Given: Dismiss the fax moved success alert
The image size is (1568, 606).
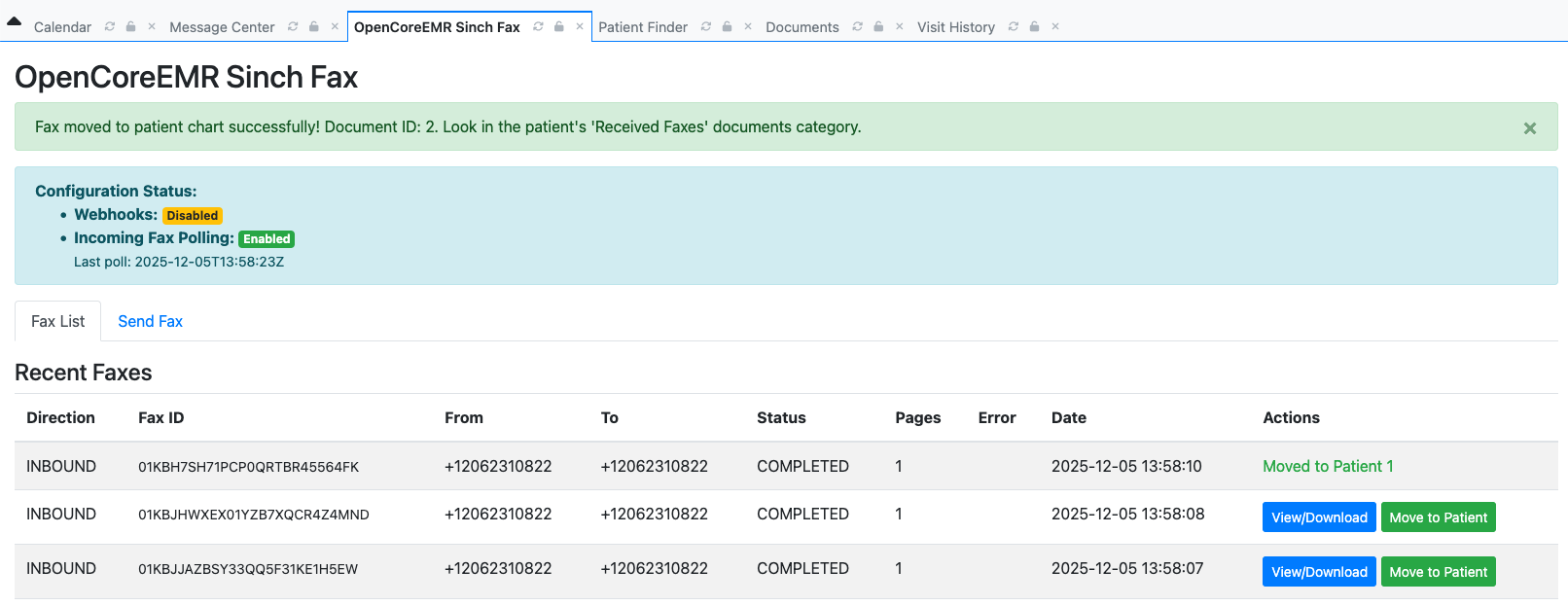Looking at the screenshot, I should click(1530, 128).
